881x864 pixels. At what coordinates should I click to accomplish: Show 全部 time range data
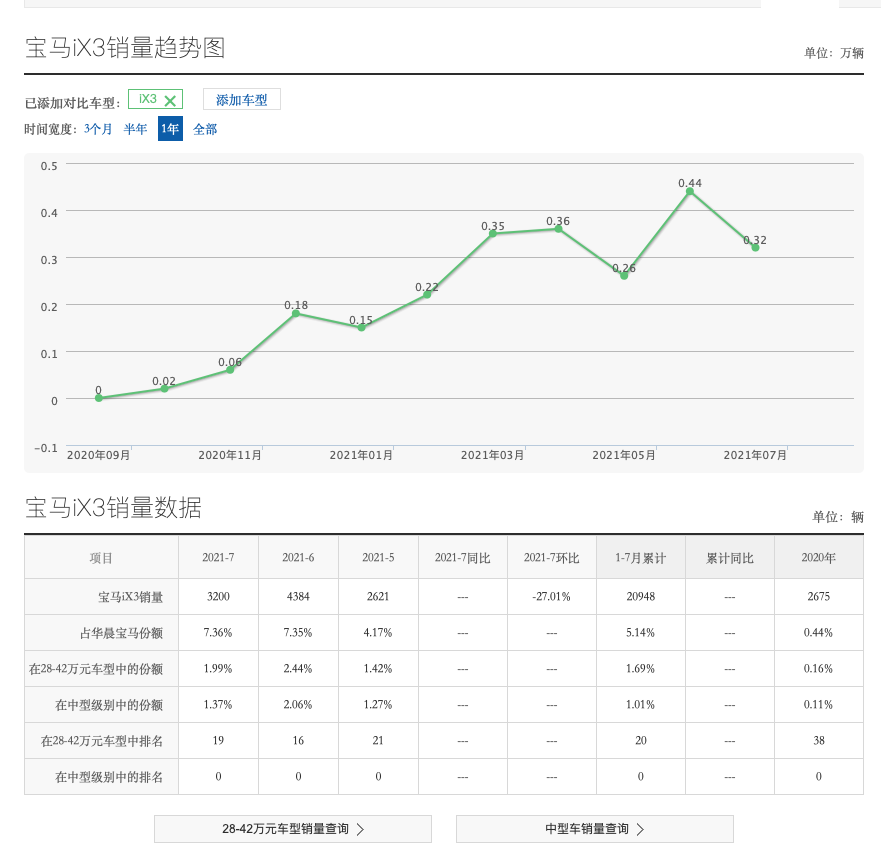(205, 129)
